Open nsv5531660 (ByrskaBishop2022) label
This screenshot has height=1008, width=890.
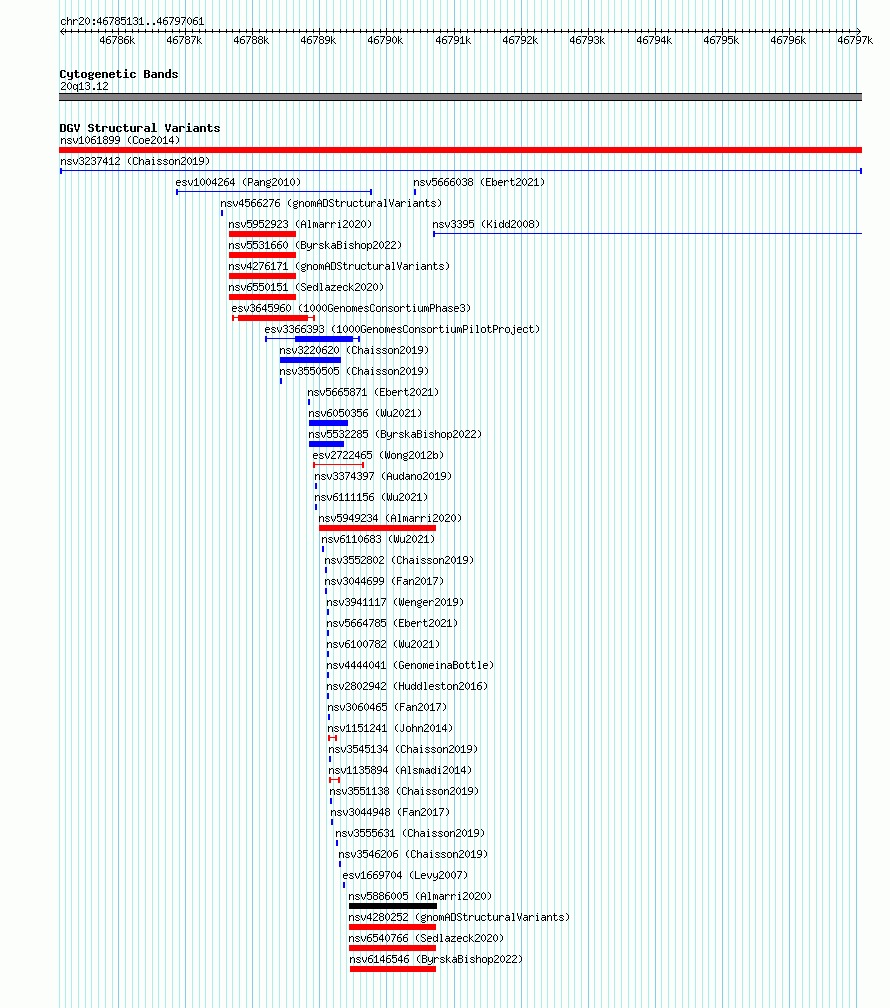(x=315, y=246)
